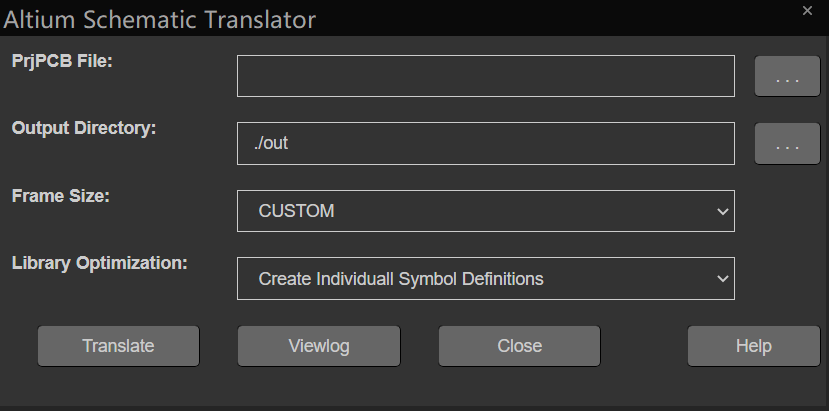
Task: Click the PrjPCB File text field
Action: click(x=486, y=76)
